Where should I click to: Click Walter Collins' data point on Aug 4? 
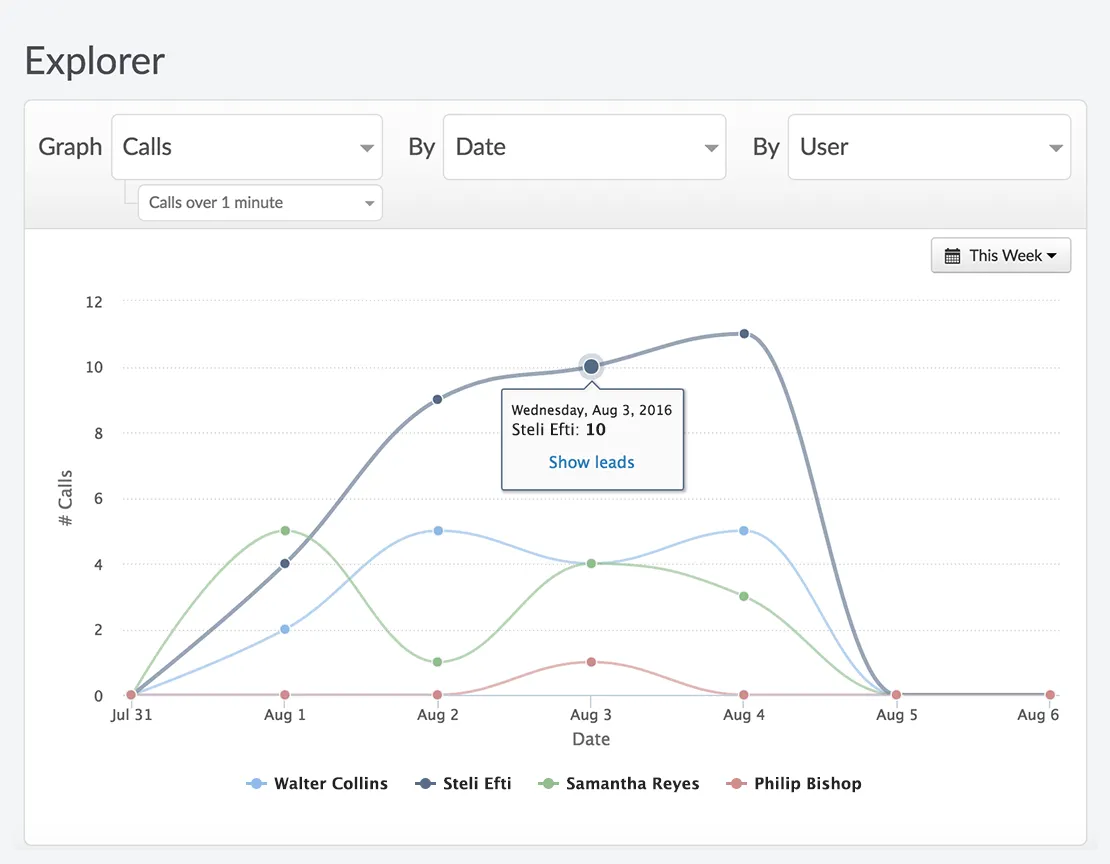click(x=743, y=530)
